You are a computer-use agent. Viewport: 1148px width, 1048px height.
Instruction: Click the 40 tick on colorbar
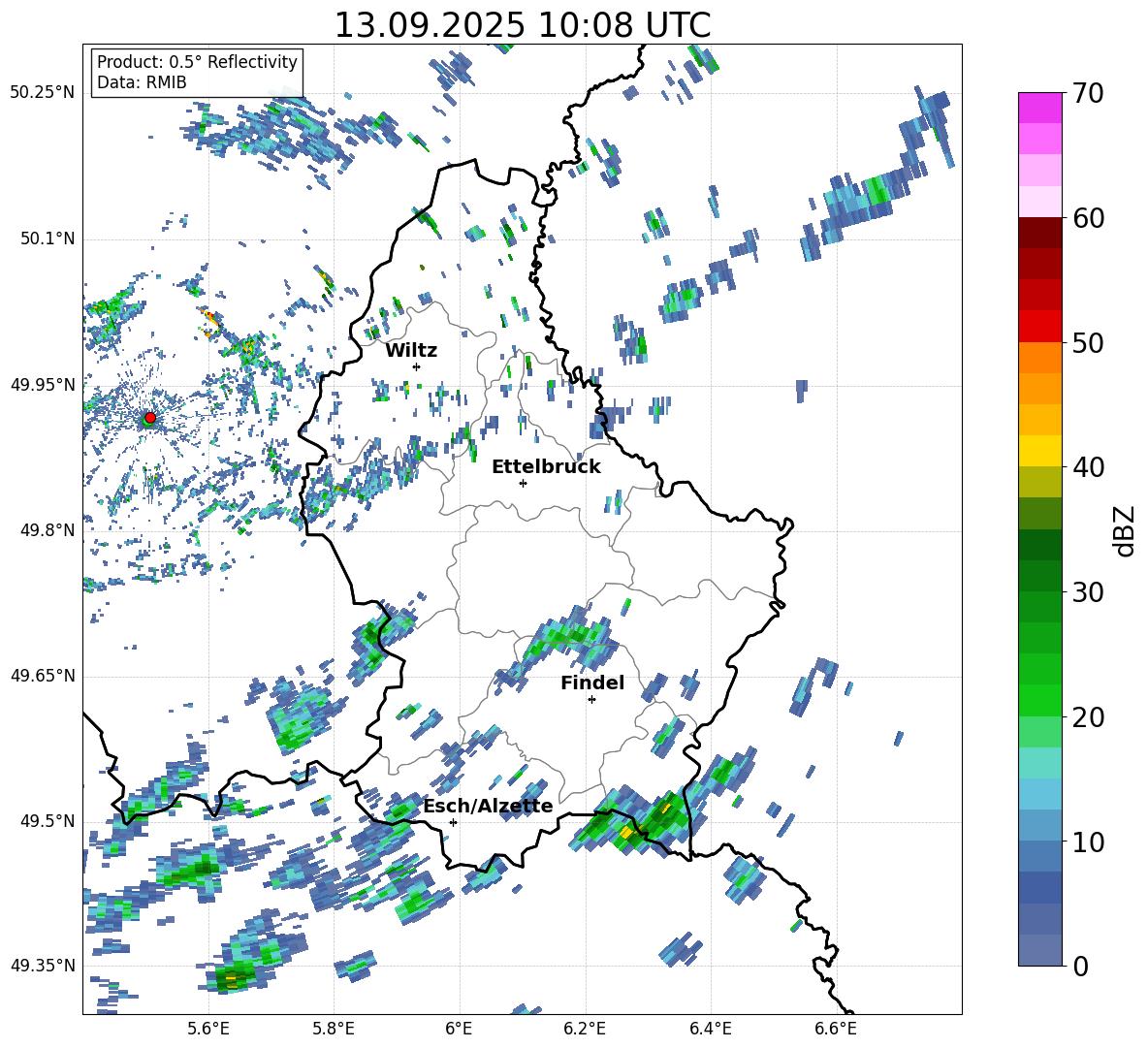[1088, 467]
